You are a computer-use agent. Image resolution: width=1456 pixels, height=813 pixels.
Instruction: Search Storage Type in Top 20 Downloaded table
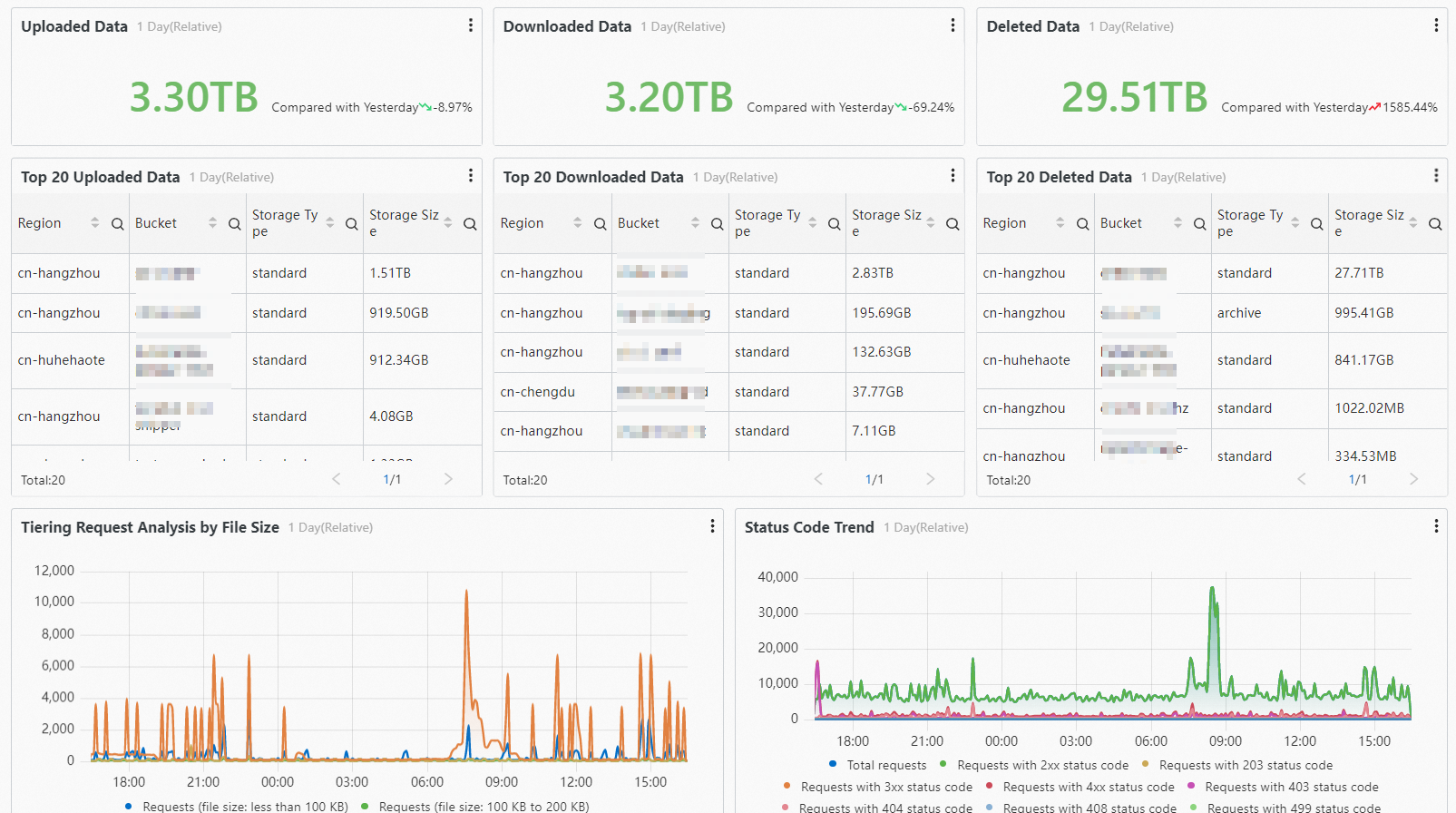(x=834, y=223)
